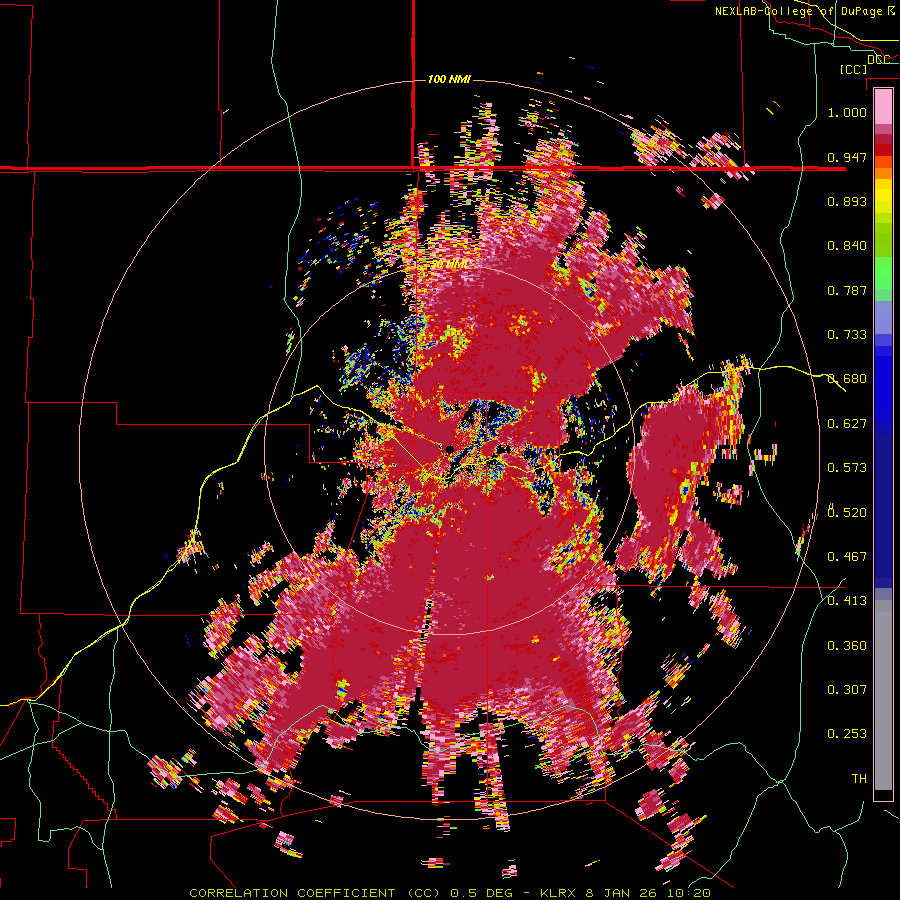Select the 0.627 color scale value

pyautogui.click(x=847, y=424)
